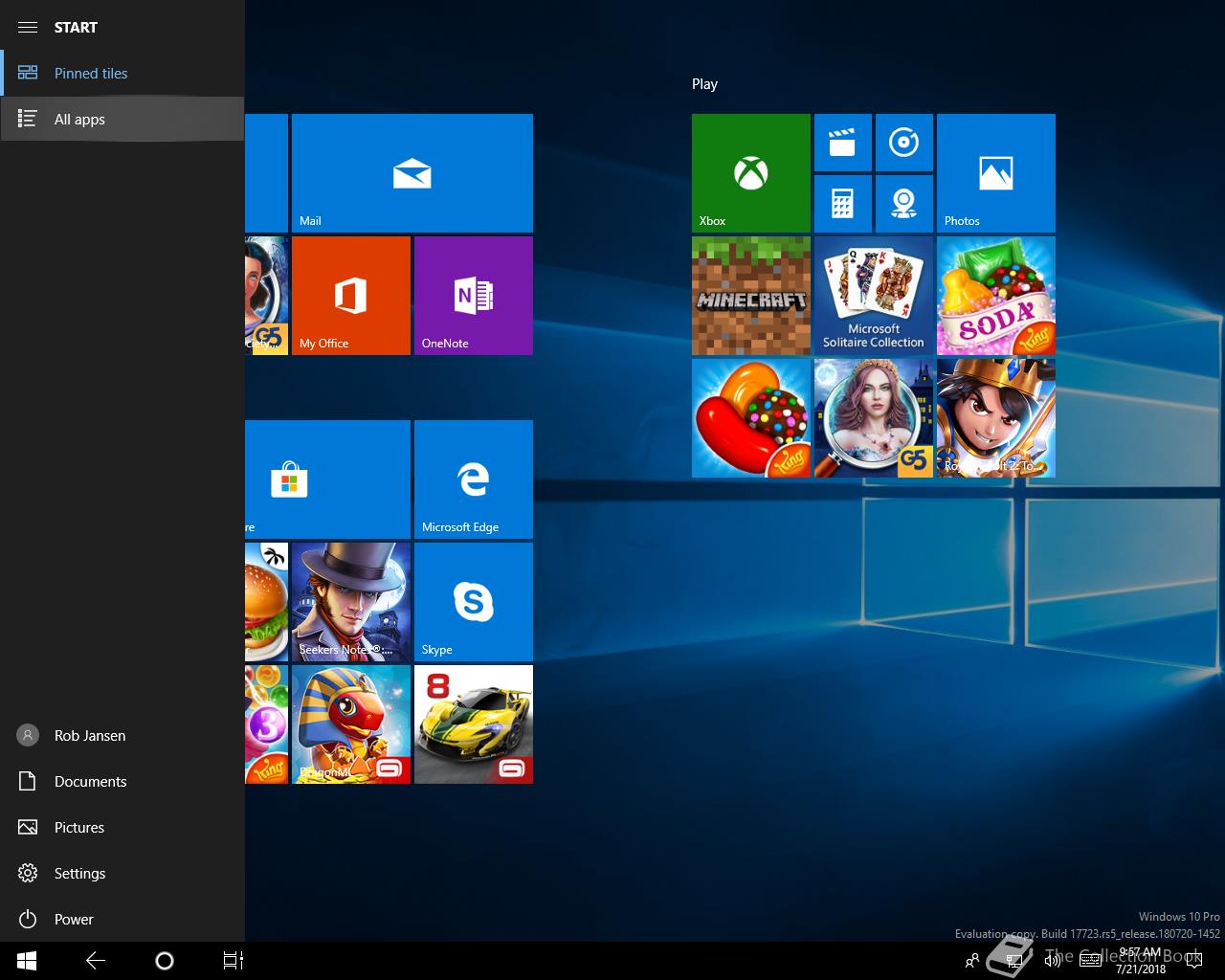Open Movies & TV small tile
Image resolution: width=1225 pixels, height=980 pixels.
point(842,143)
